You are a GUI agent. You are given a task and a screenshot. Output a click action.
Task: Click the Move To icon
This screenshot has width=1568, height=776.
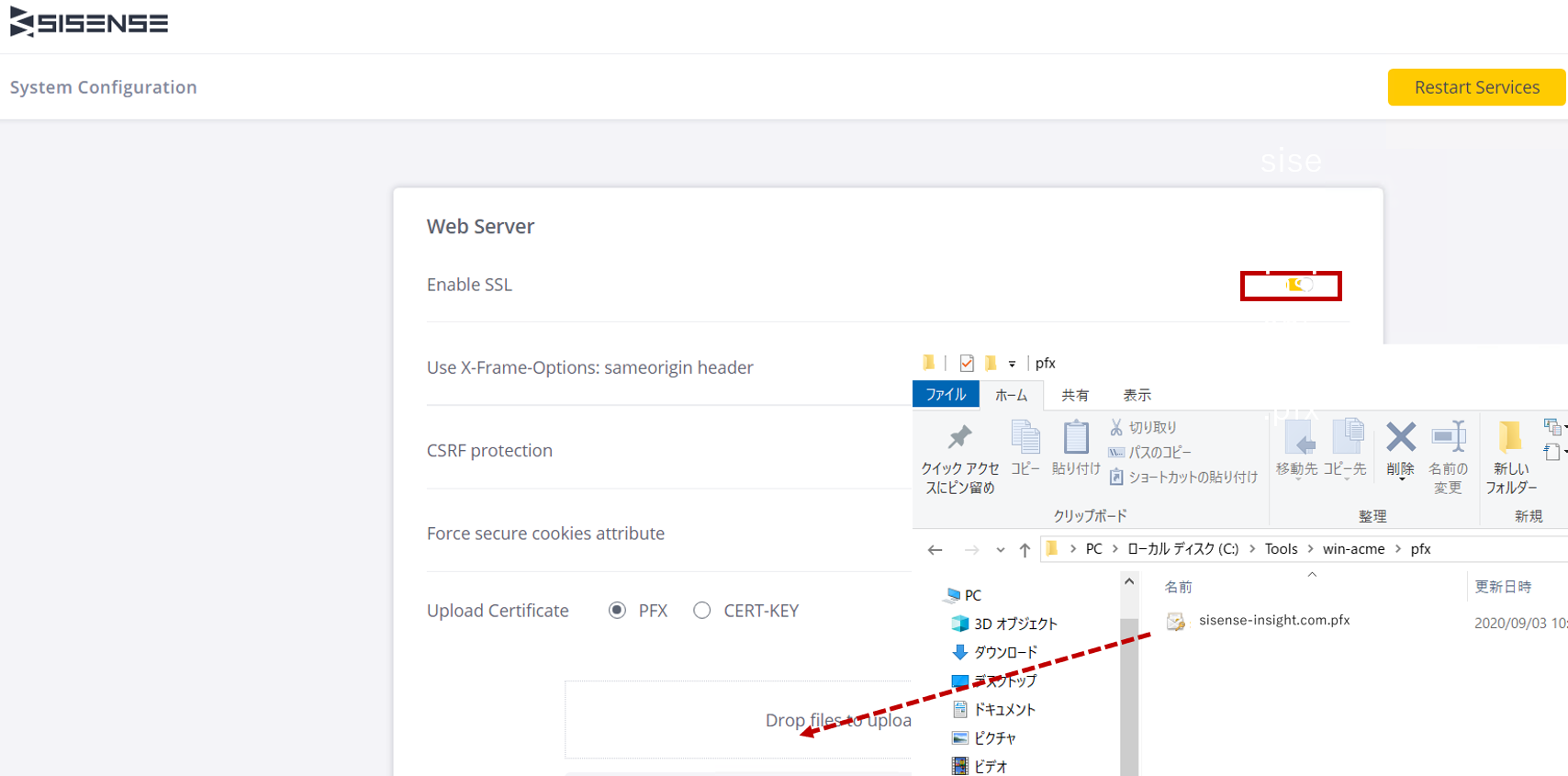[1297, 437]
